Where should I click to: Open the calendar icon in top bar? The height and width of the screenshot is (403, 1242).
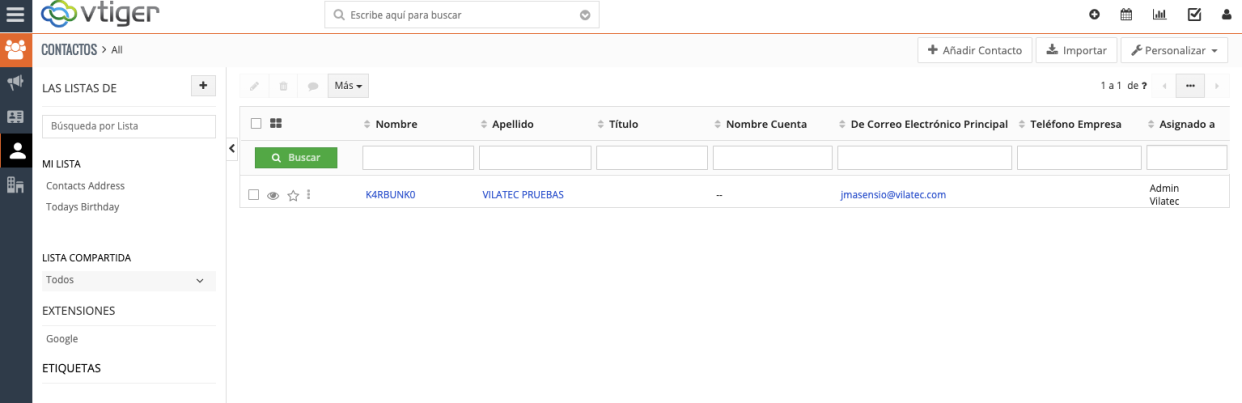tap(1126, 15)
